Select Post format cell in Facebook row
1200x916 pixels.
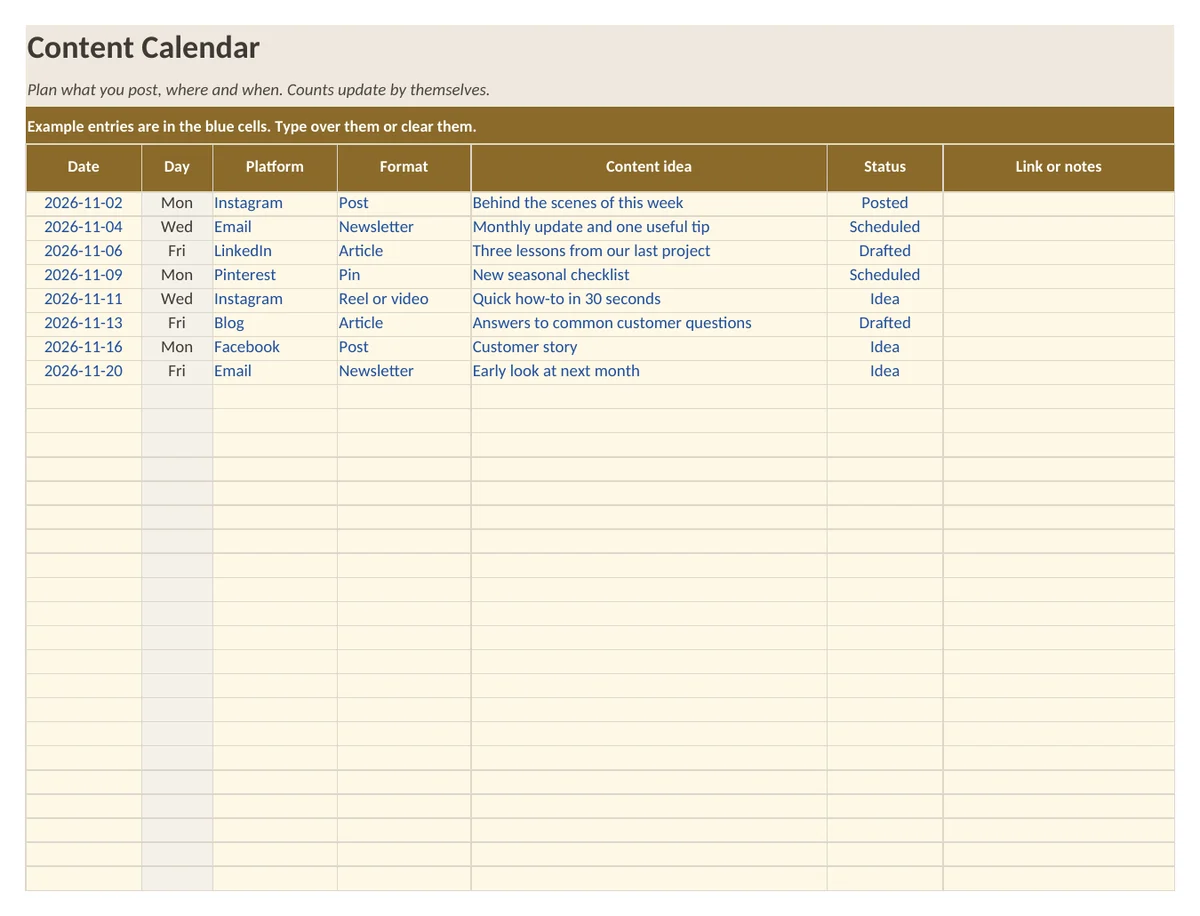(x=404, y=347)
